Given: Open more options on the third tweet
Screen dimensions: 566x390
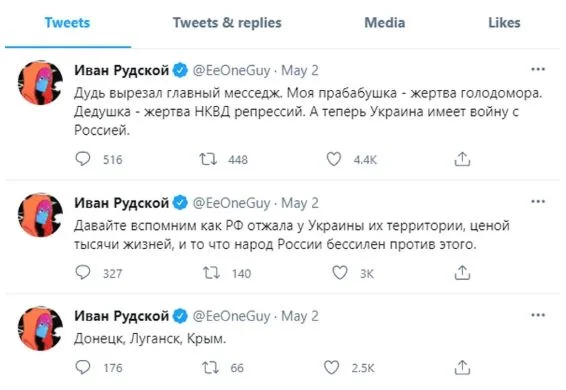Looking at the screenshot, I should (538, 315).
